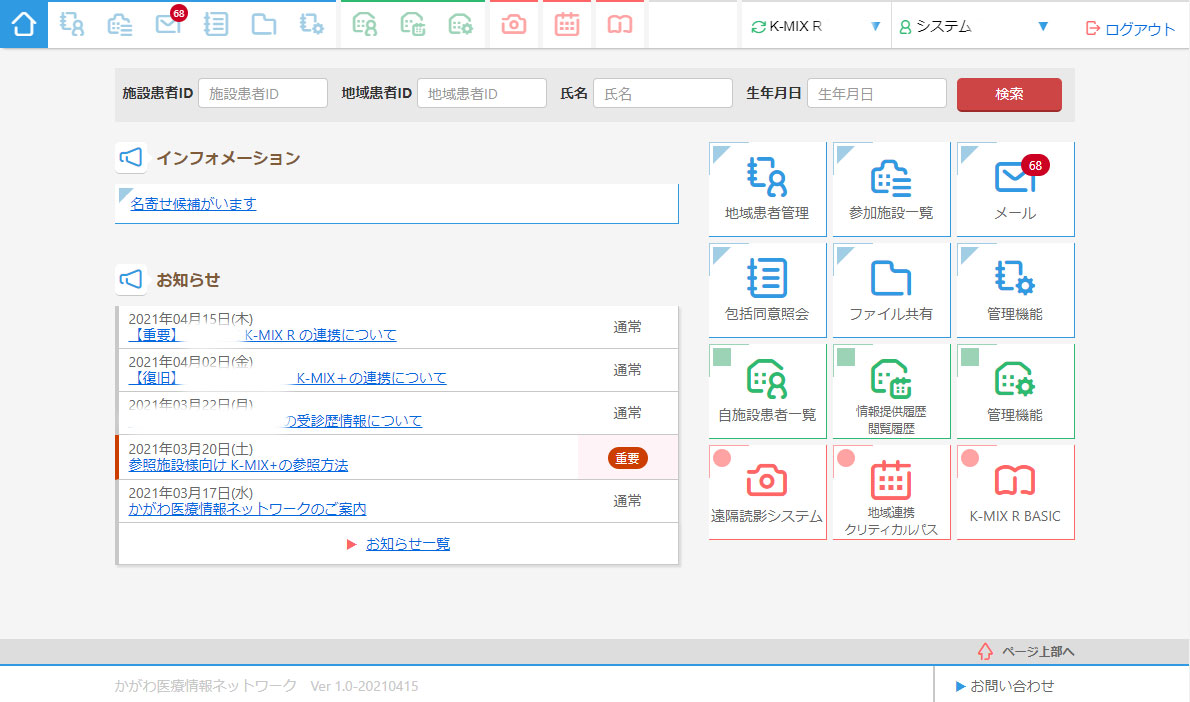Open the 地域患者管理 tile
This screenshot has height=702, width=1190.
[x=767, y=189]
